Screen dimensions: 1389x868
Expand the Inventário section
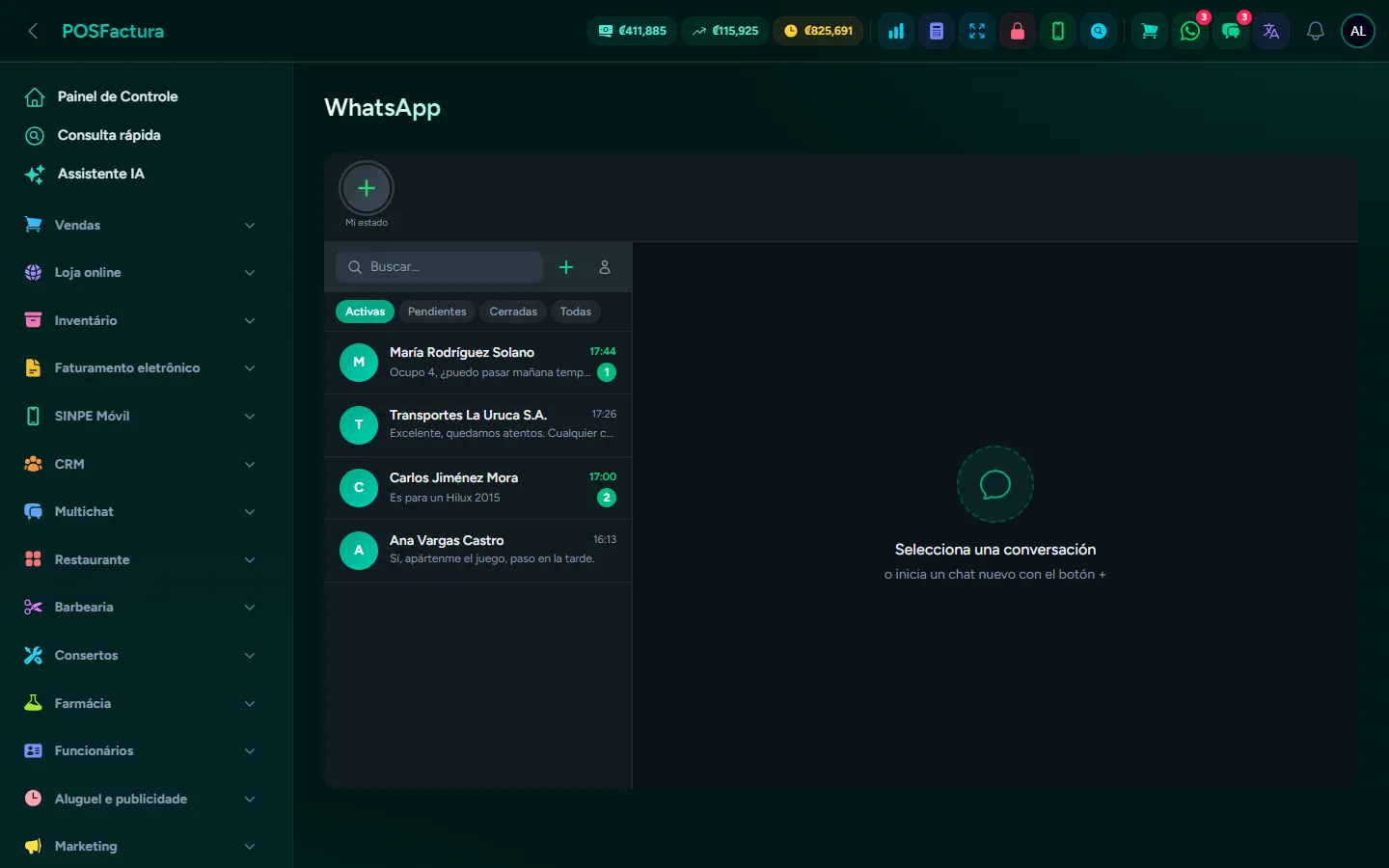click(141, 320)
